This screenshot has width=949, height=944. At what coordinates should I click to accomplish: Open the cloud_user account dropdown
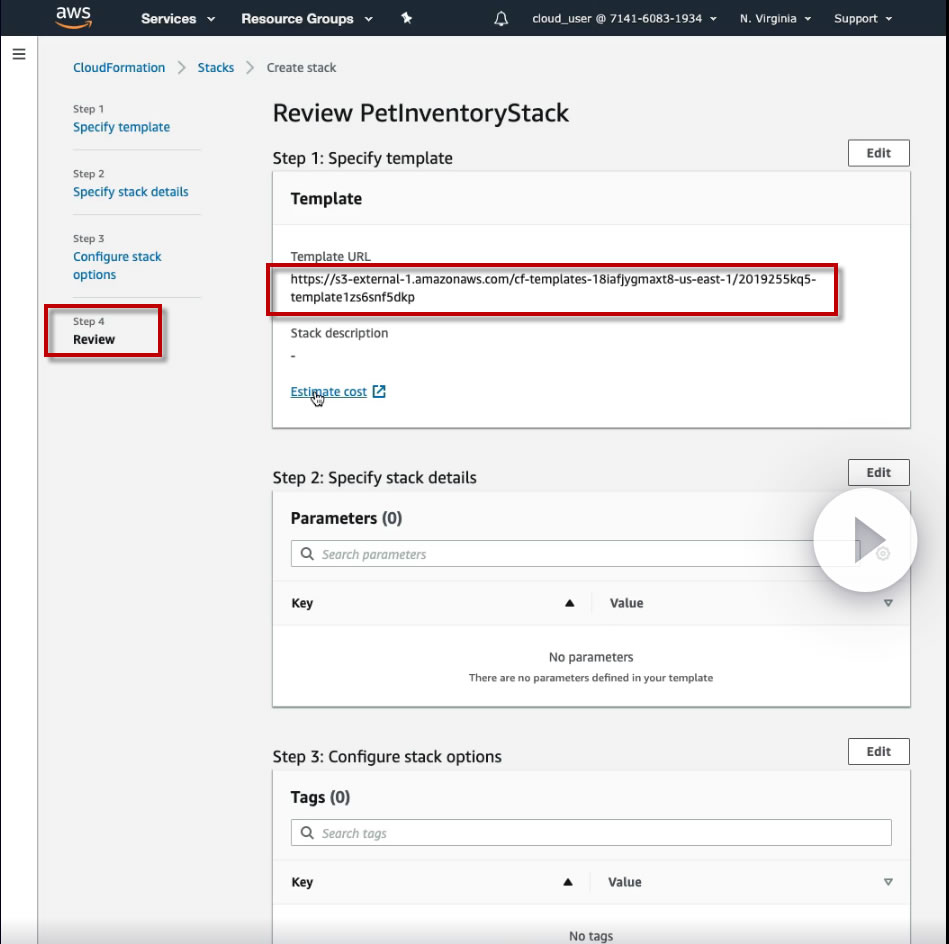[625, 19]
